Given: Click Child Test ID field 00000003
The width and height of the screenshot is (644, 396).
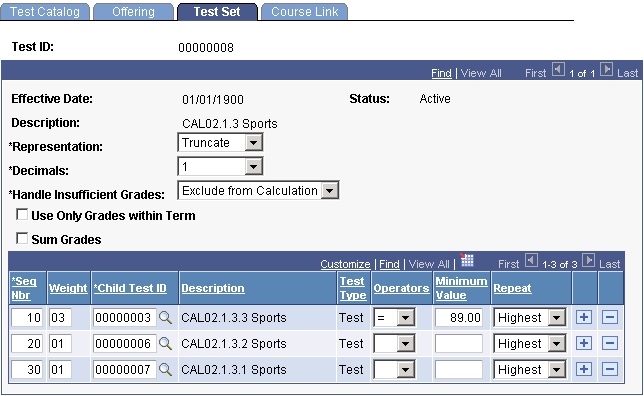Looking at the screenshot, I should (125, 318).
